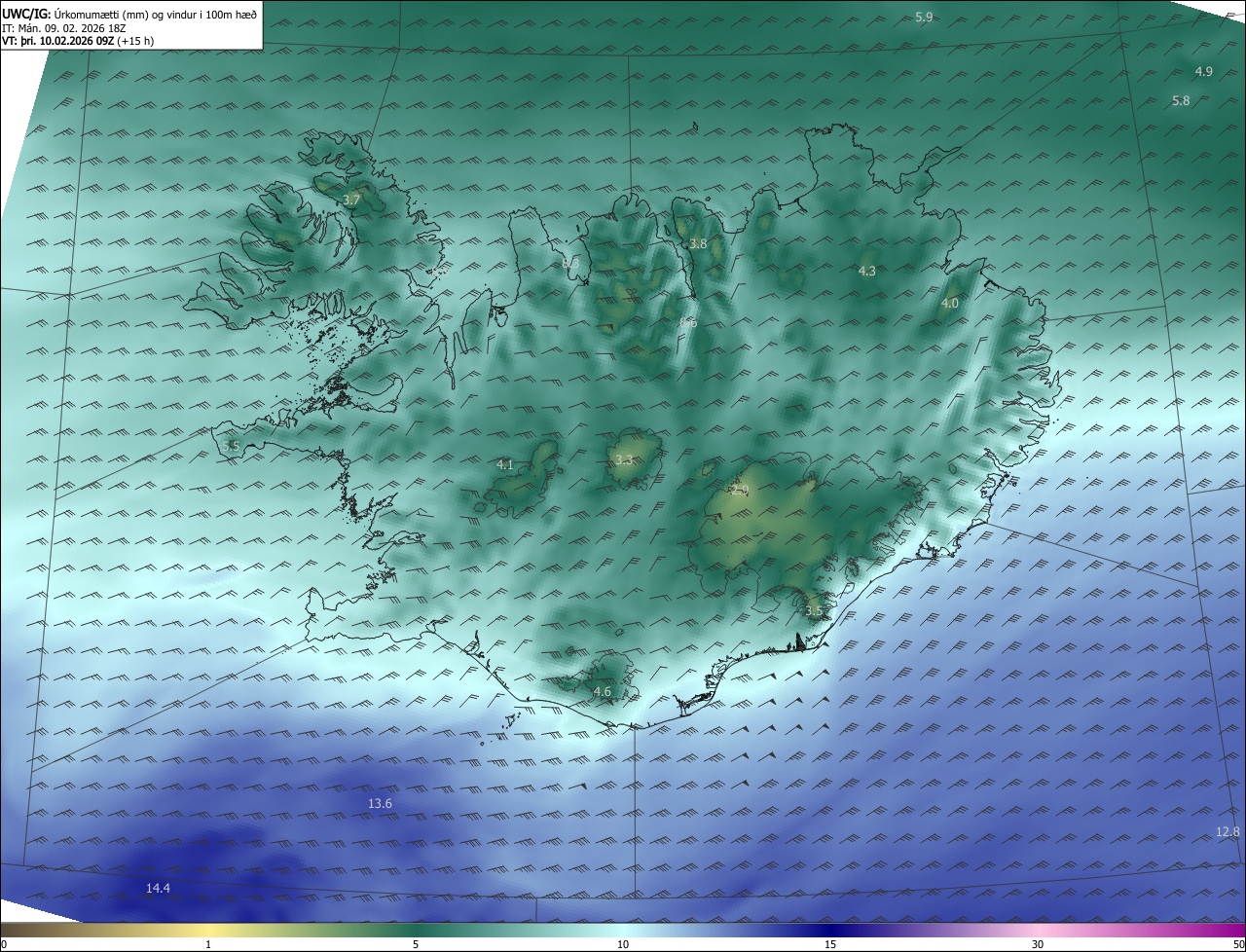Click the 4.3 value label
This screenshot has height=952, width=1246.
pos(867,272)
